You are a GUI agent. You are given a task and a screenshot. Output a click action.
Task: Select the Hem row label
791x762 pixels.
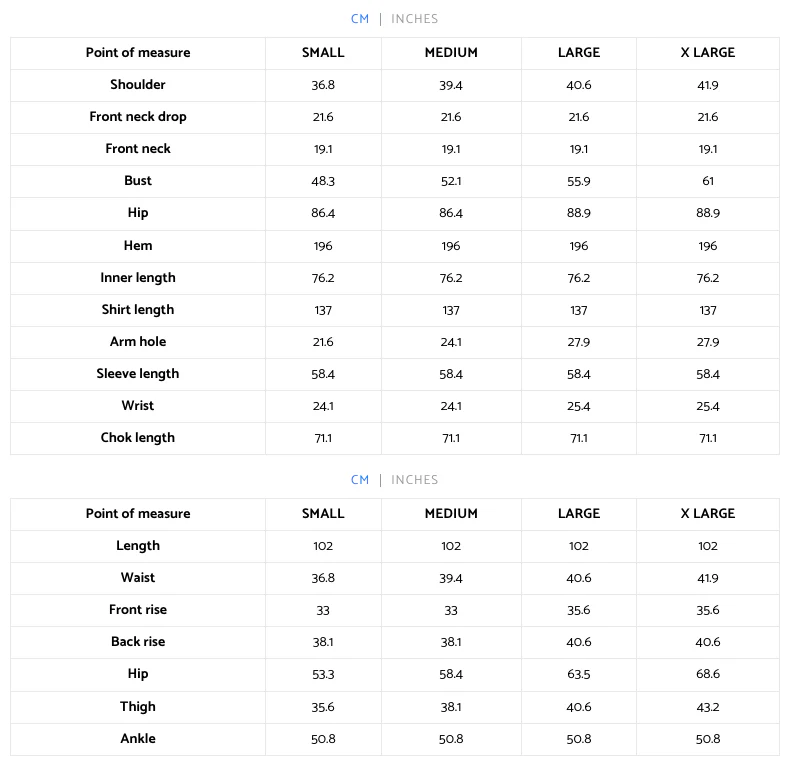click(x=138, y=246)
